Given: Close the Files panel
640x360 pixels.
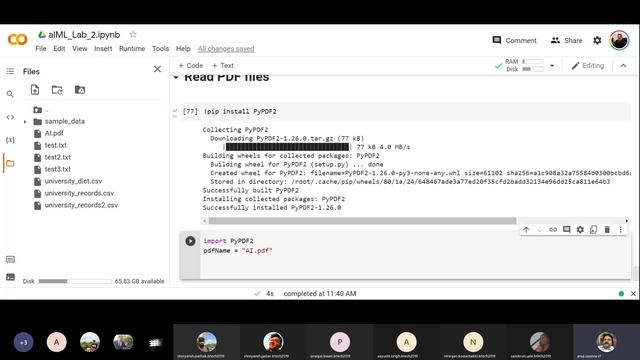Looking at the screenshot, I should tap(158, 69).
